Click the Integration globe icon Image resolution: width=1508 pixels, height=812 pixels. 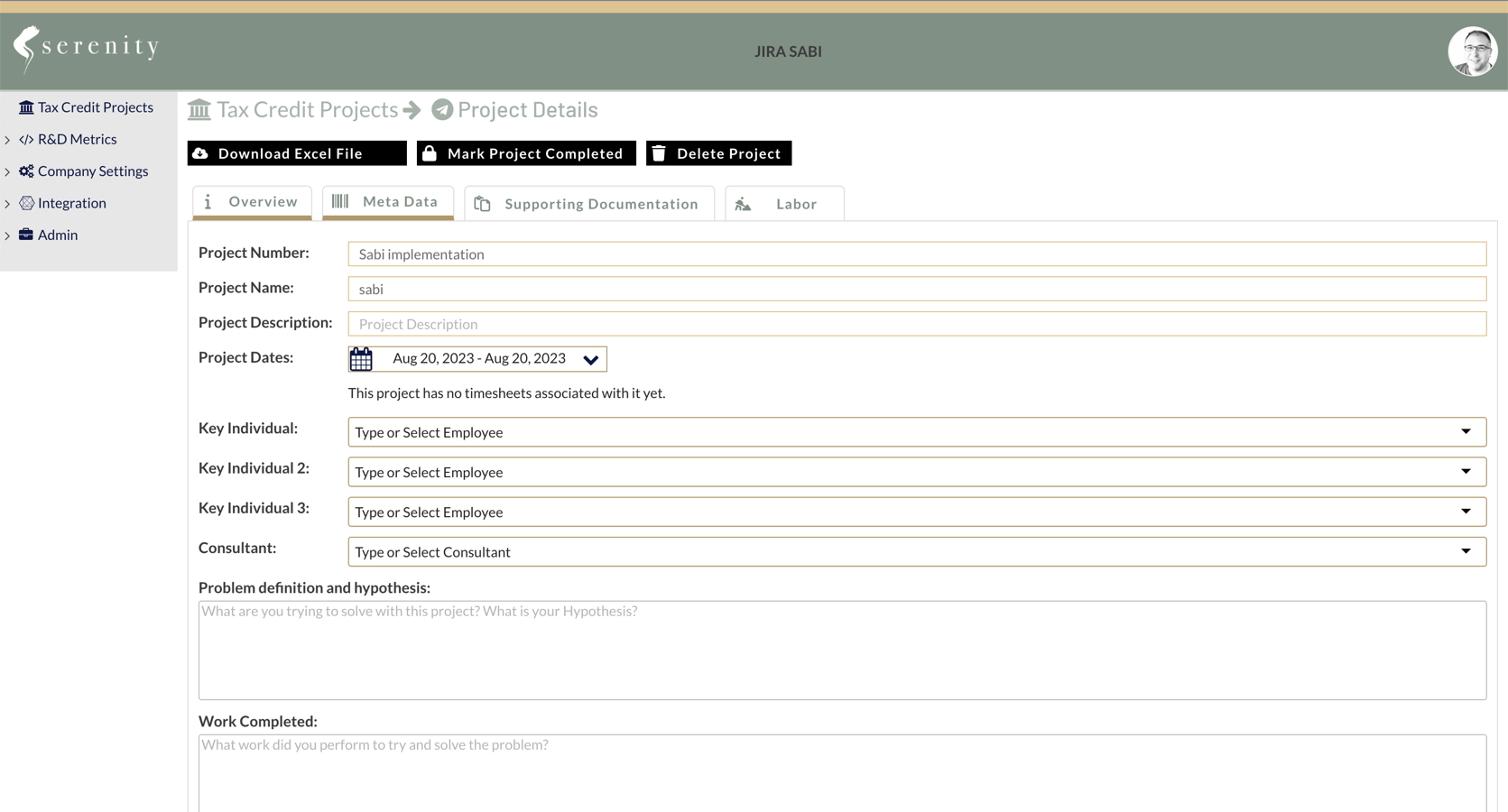click(26, 203)
